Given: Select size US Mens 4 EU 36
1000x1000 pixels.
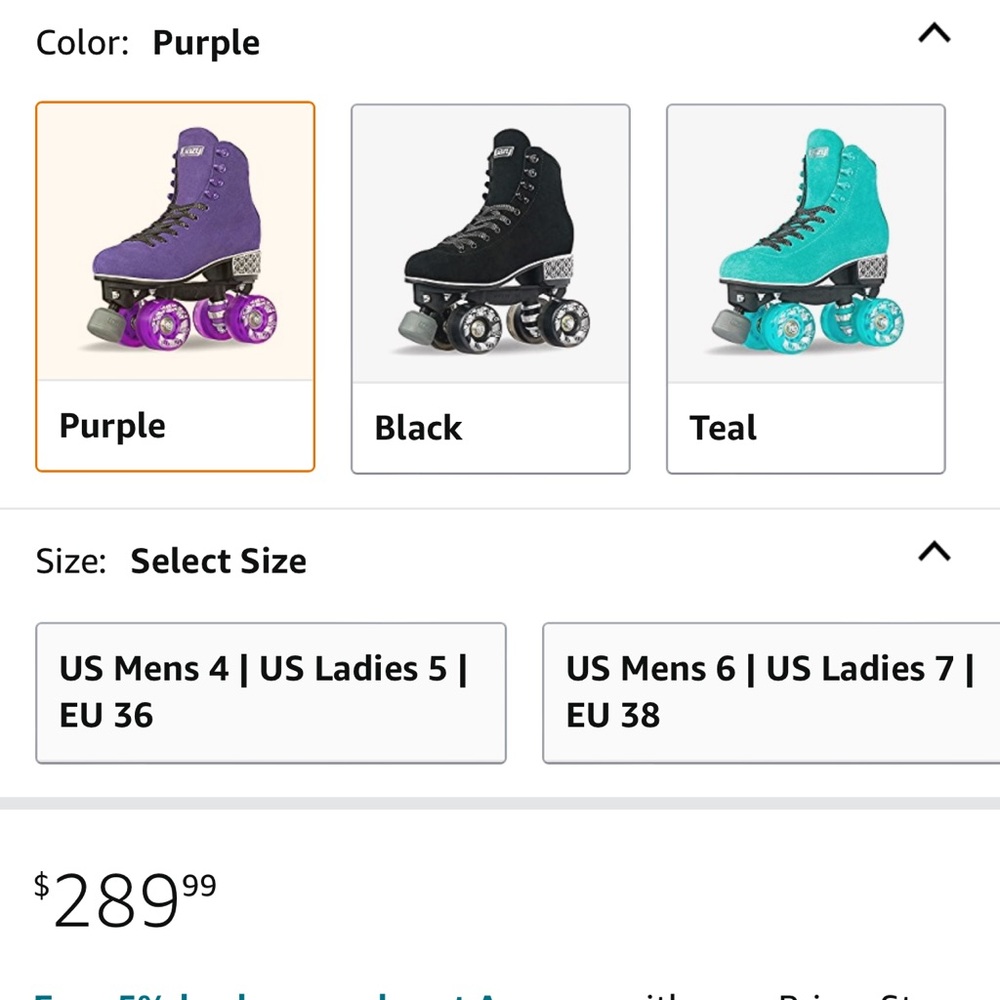Looking at the screenshot, I should coord(270,692).
